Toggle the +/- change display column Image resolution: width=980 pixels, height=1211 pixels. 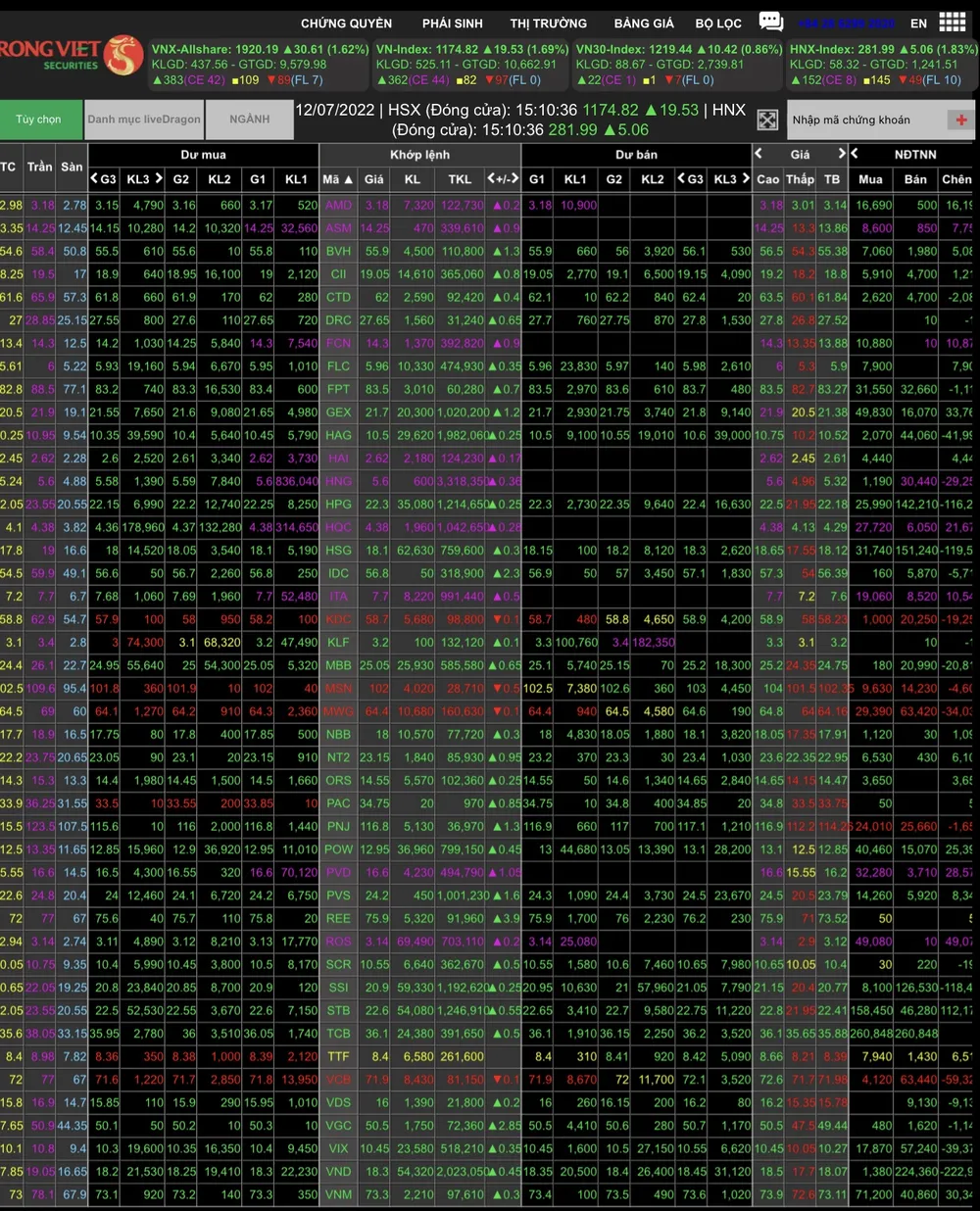click(x=504, y=178)
